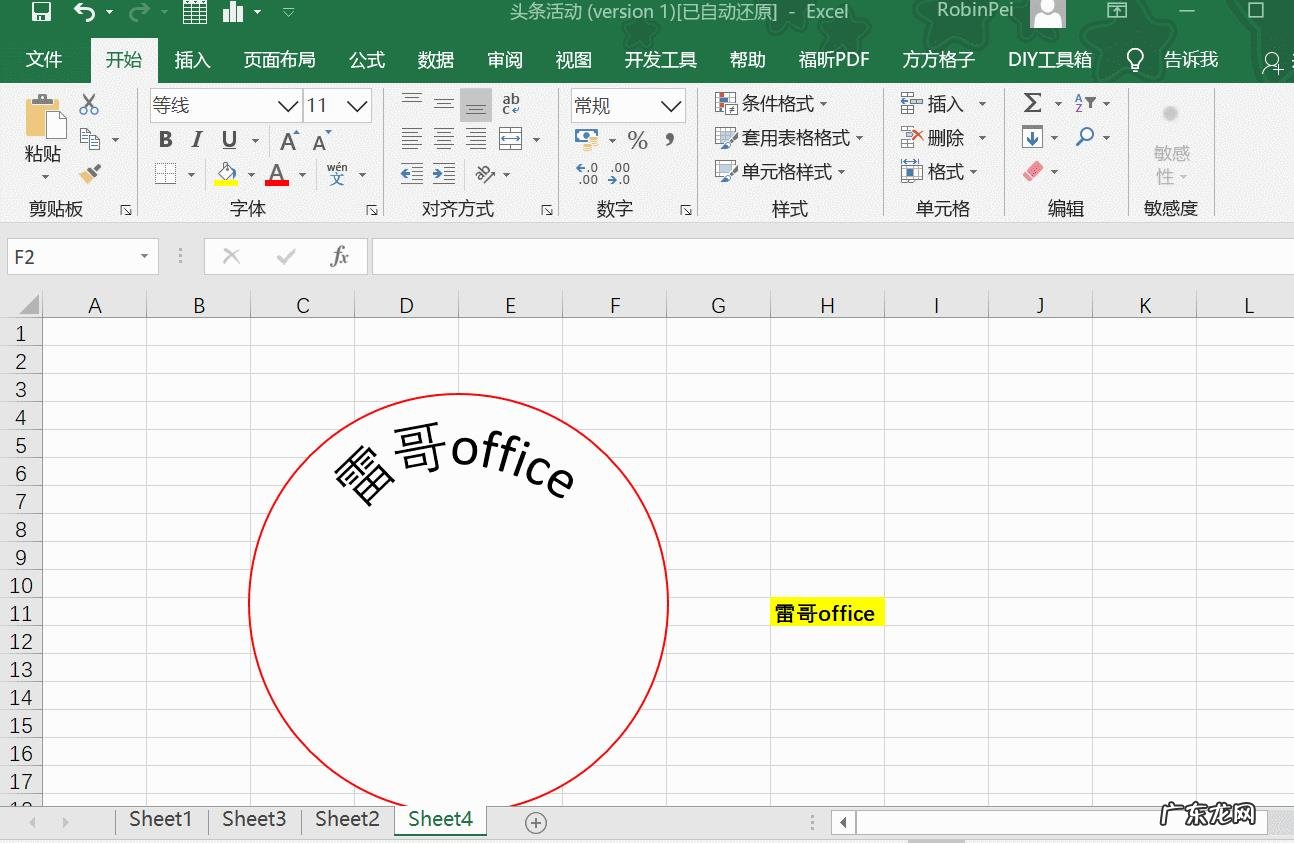Click the Cut scissors icon
The image size is (1294, 843).
[88, 103]
